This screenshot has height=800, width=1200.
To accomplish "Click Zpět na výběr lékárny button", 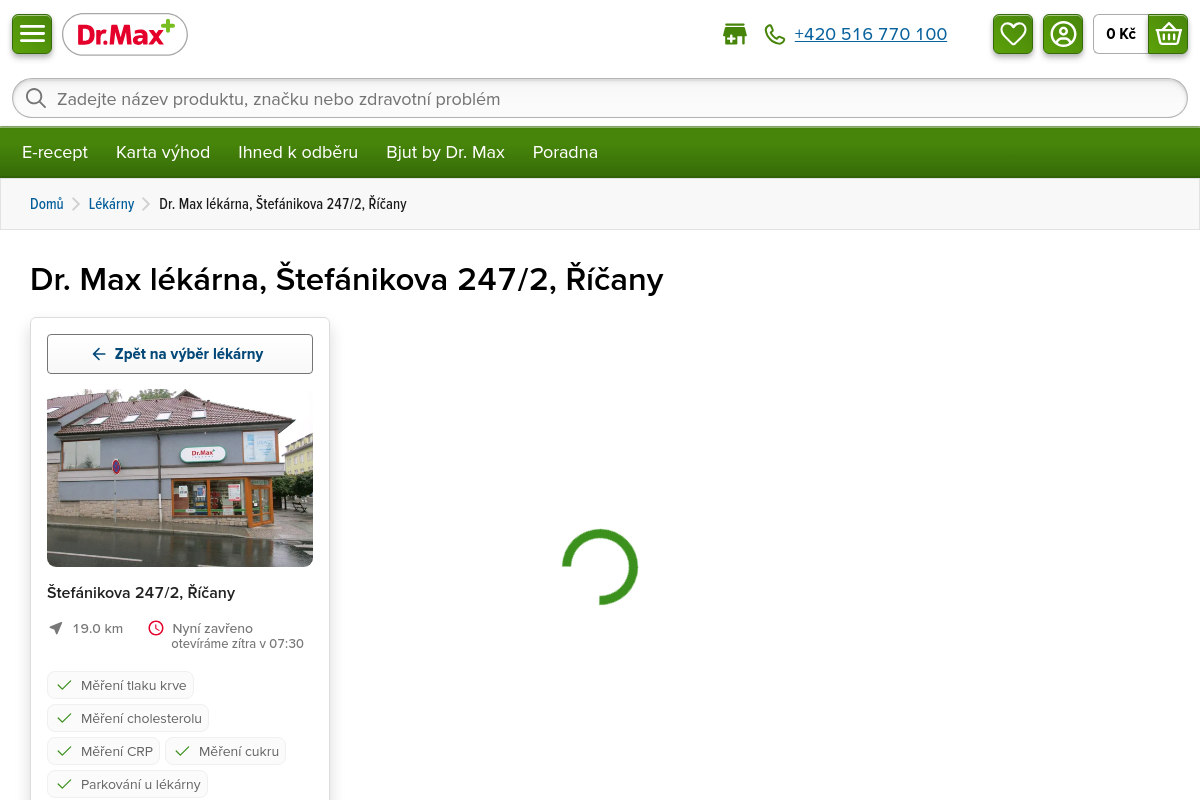I will [180, 354].
